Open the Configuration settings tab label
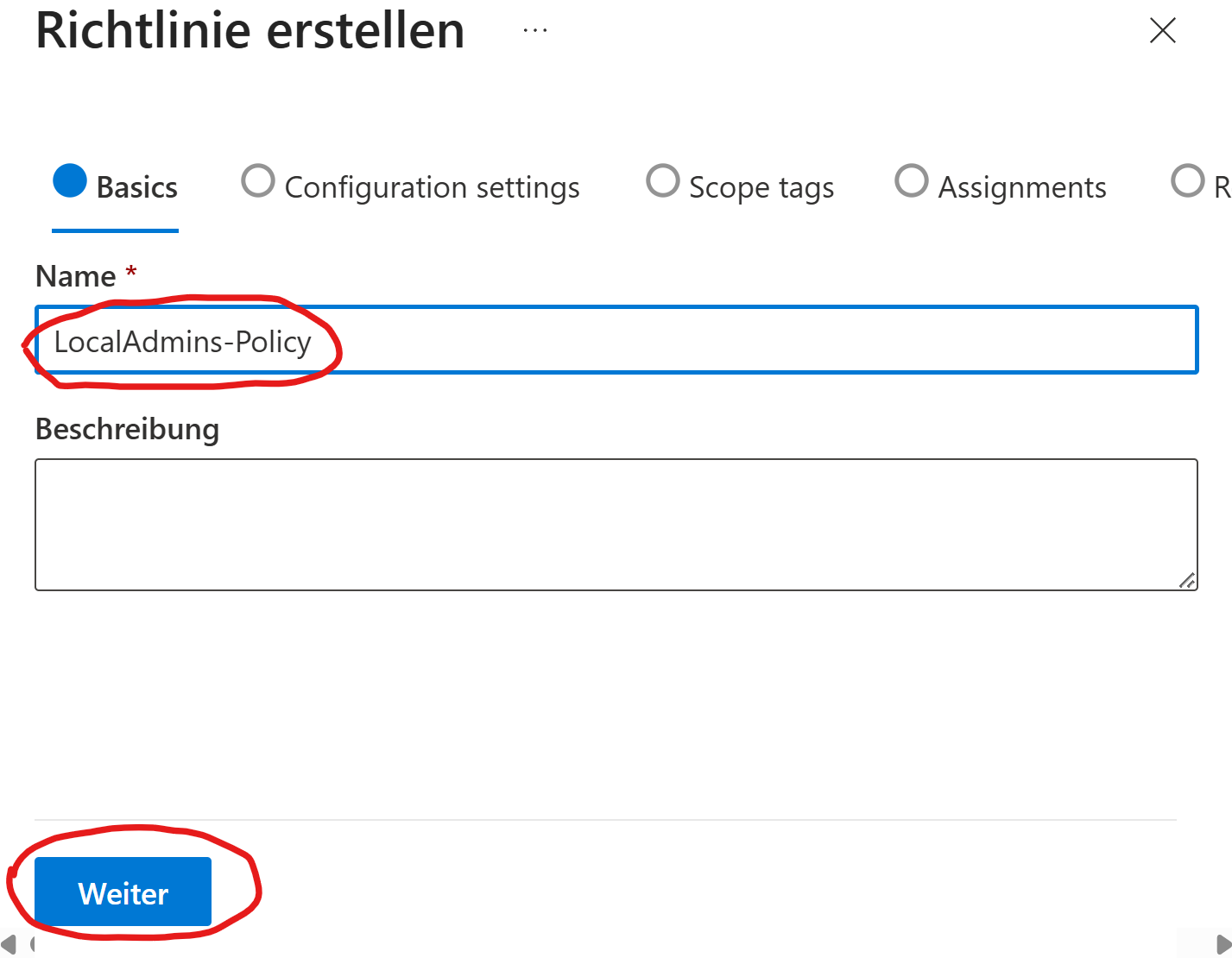The image size is (1232, 958). point(432,188)
